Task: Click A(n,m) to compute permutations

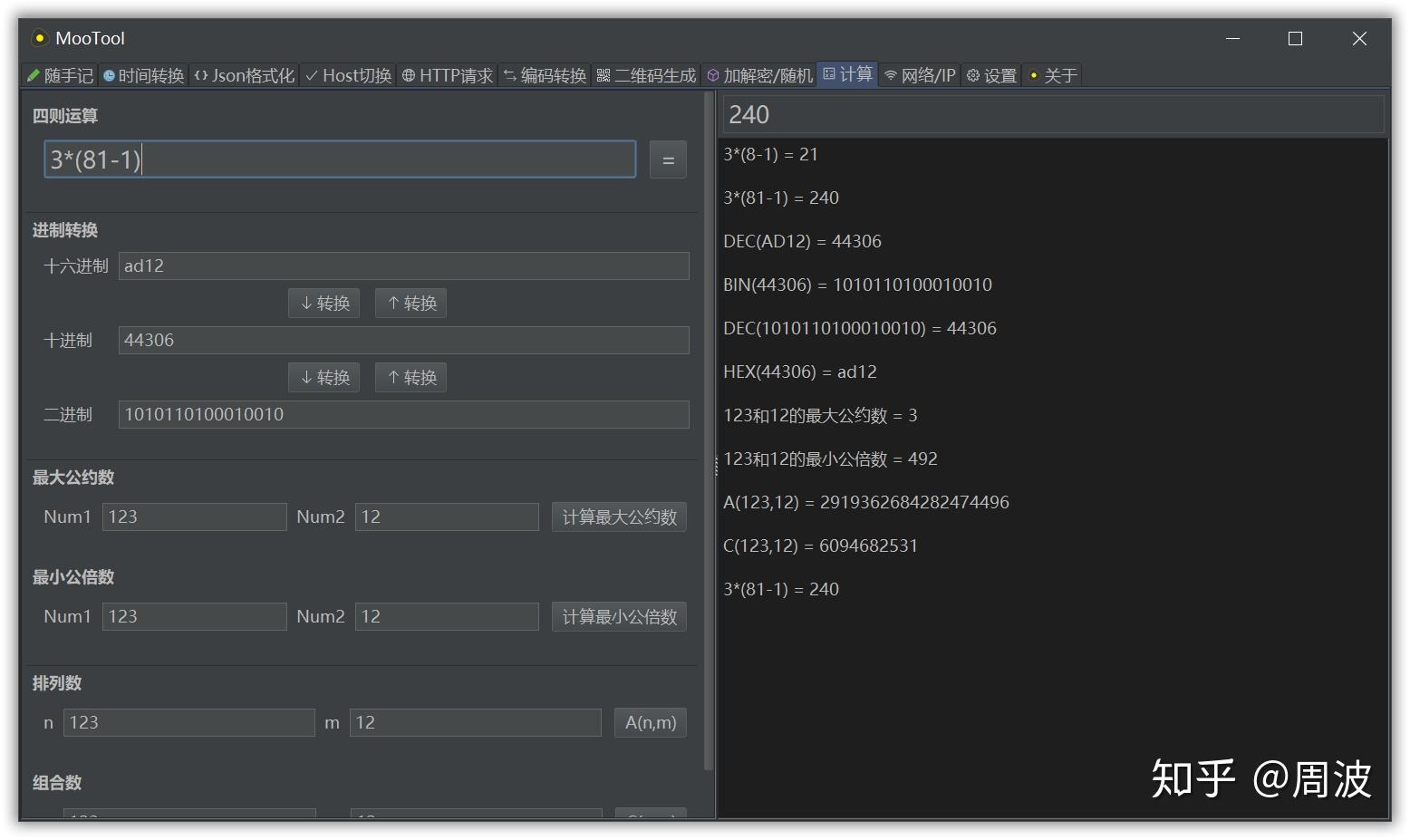Action: click(650, 722)
